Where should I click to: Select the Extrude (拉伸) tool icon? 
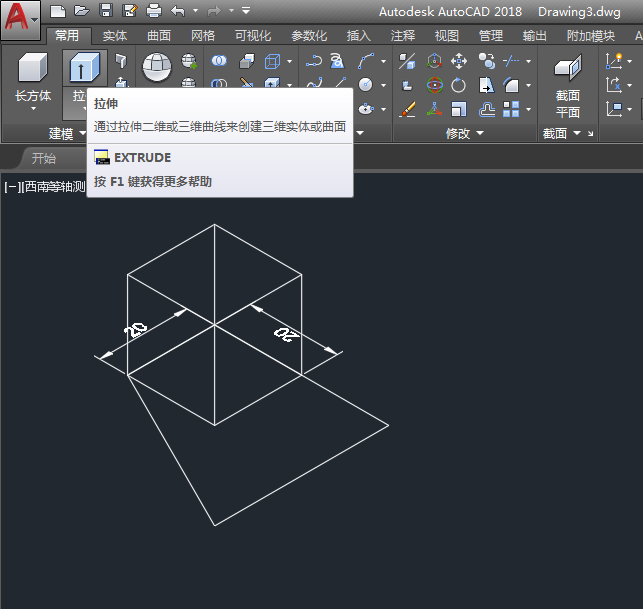[x=85, y=68]
